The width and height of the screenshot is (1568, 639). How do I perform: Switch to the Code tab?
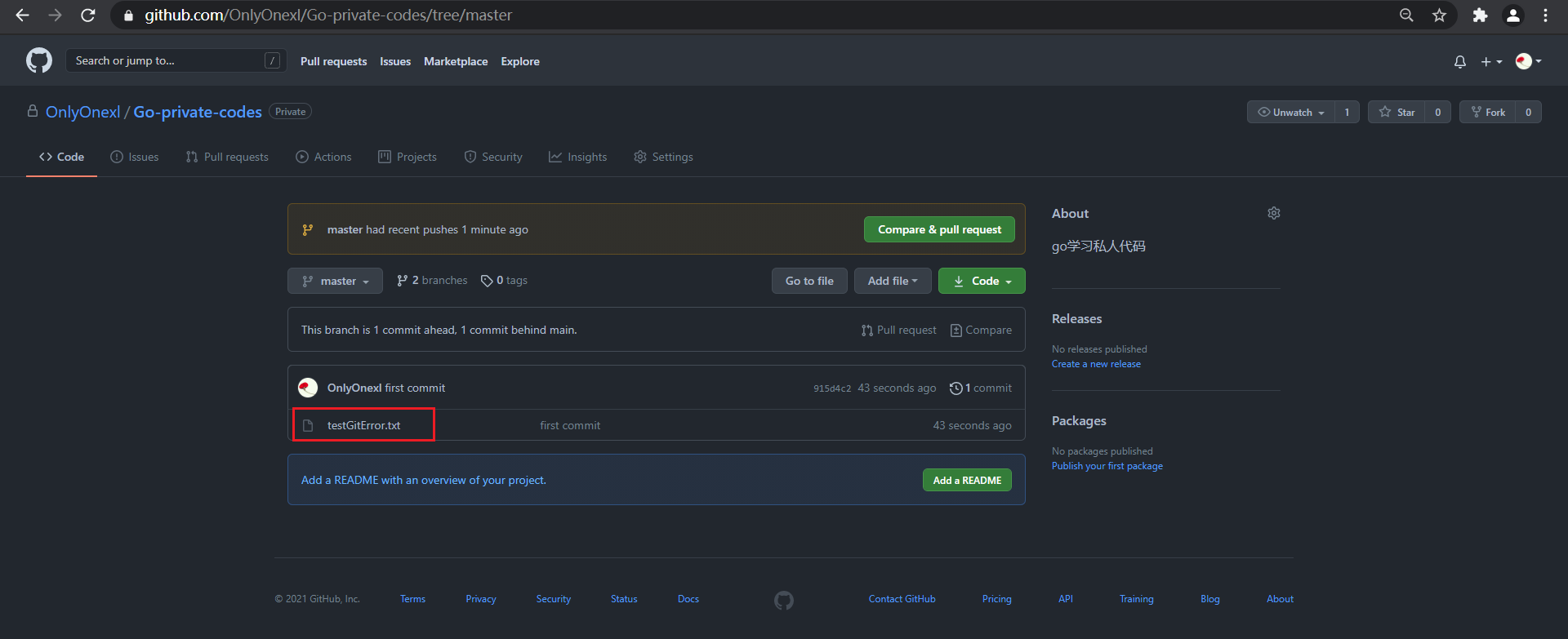tap(61, 157)
